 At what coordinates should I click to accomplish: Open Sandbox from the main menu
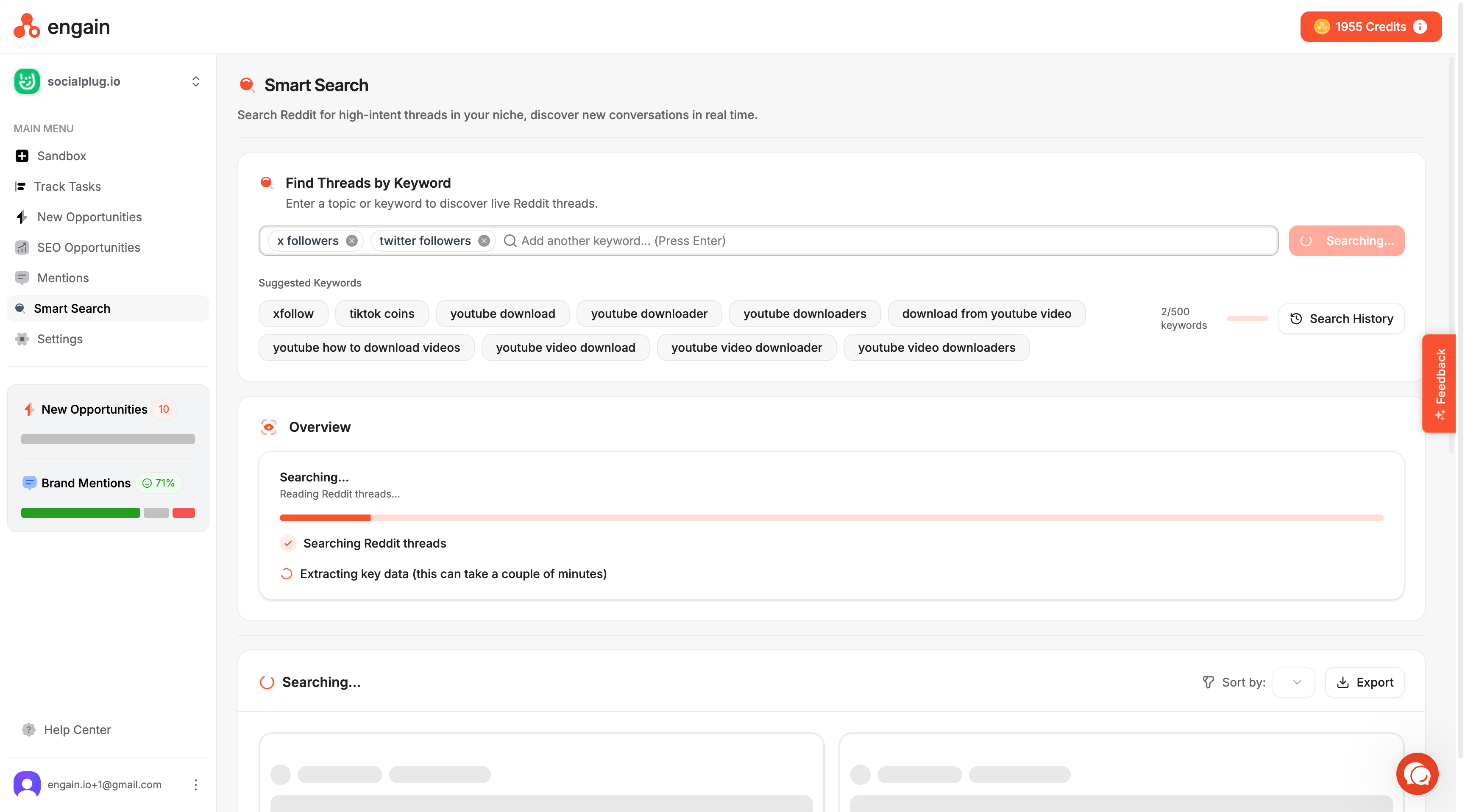108,156
